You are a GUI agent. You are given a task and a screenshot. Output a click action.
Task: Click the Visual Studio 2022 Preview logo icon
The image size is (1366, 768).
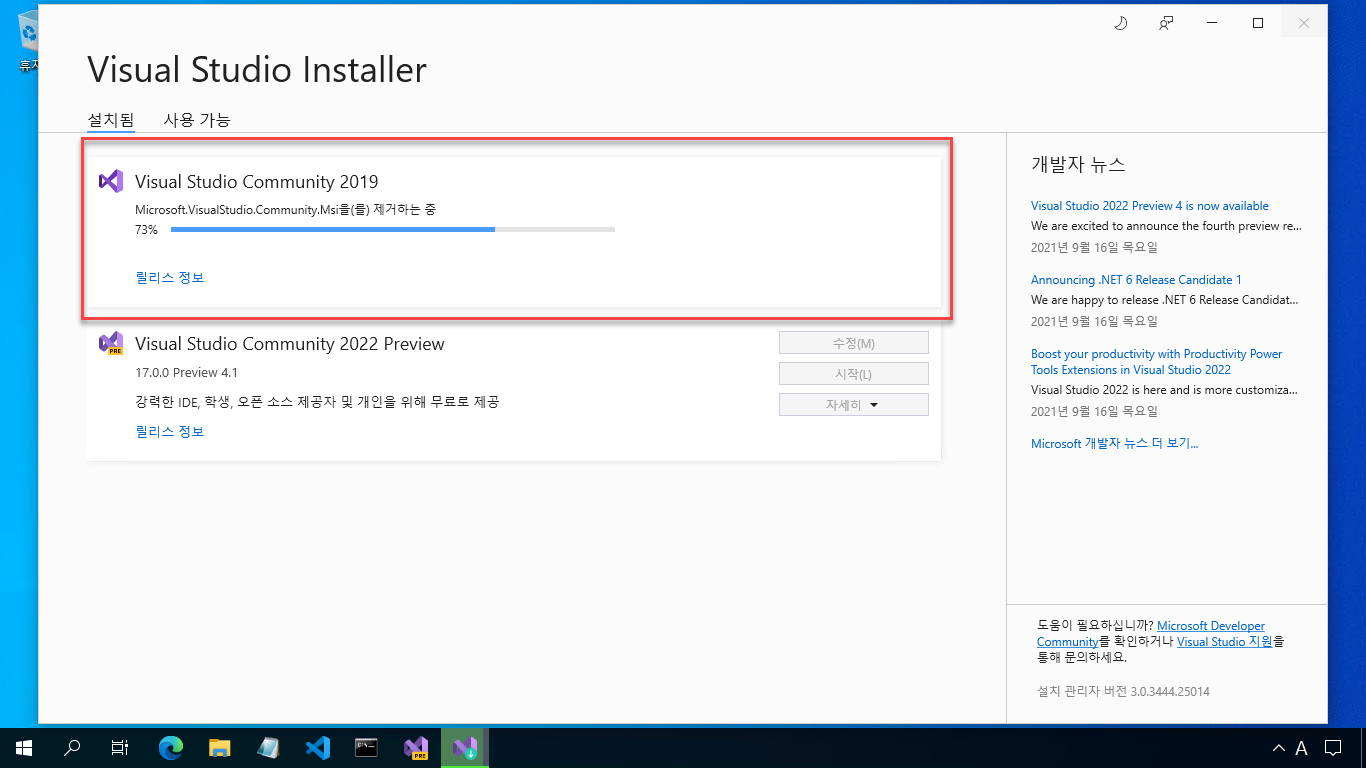[110, 344]
